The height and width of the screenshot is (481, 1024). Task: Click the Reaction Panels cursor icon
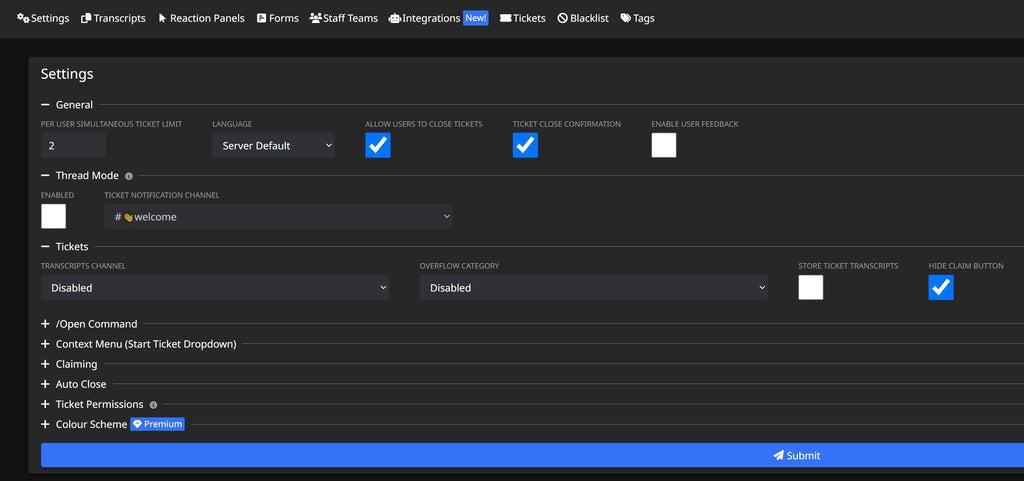[x=162, y=18]
